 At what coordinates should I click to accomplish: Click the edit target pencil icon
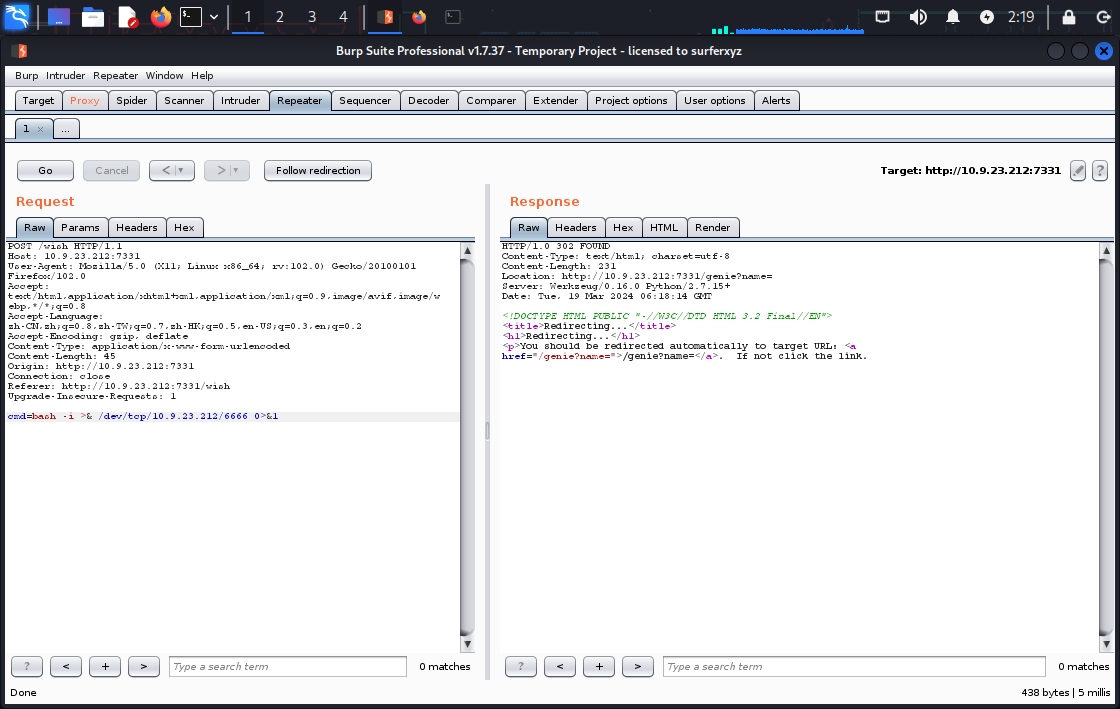tap(1078, 170)
